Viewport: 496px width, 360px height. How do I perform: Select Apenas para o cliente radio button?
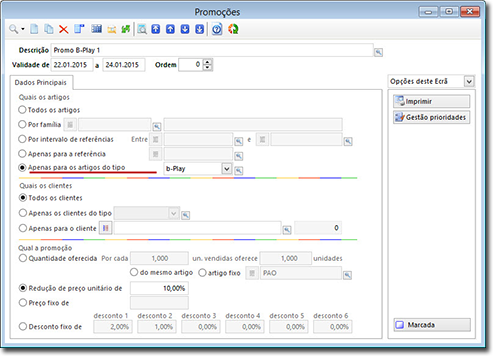click(23, 228)
